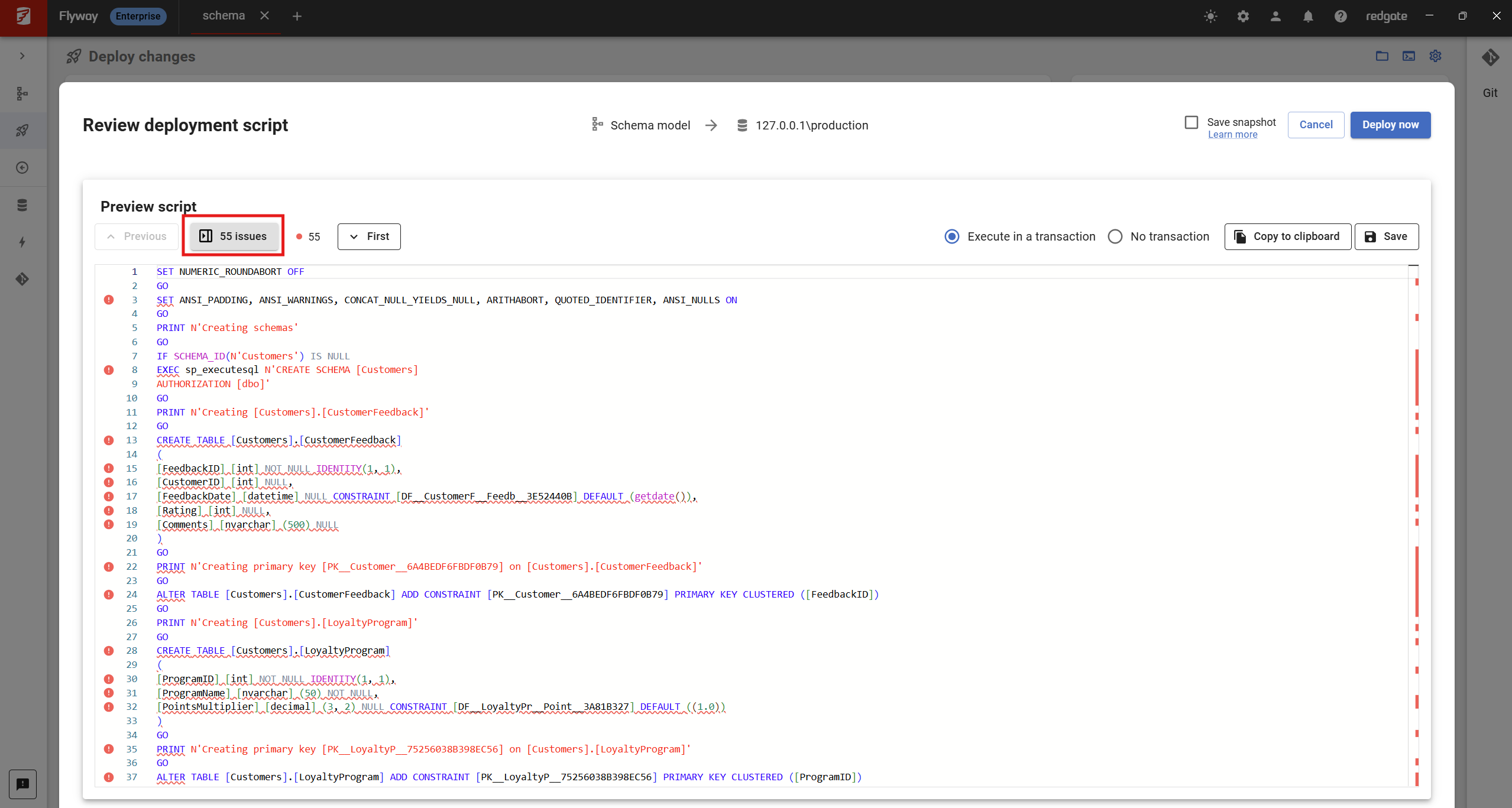The image size is (1512, 808).
Task: Open the notifications bell icon
Action: tap(1308, 17)
